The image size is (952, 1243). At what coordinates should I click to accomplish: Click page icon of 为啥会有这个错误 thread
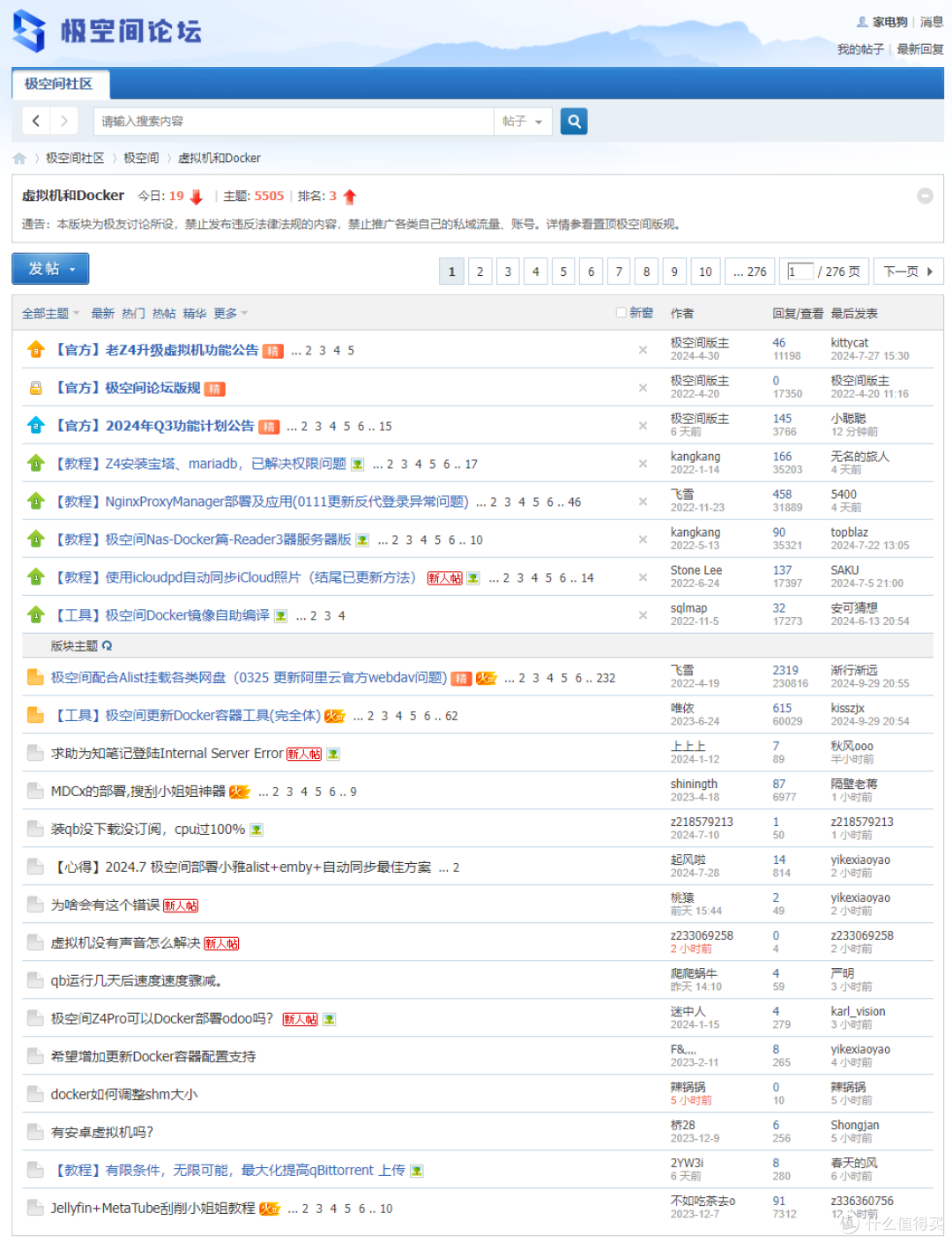(x=35, y=904)
